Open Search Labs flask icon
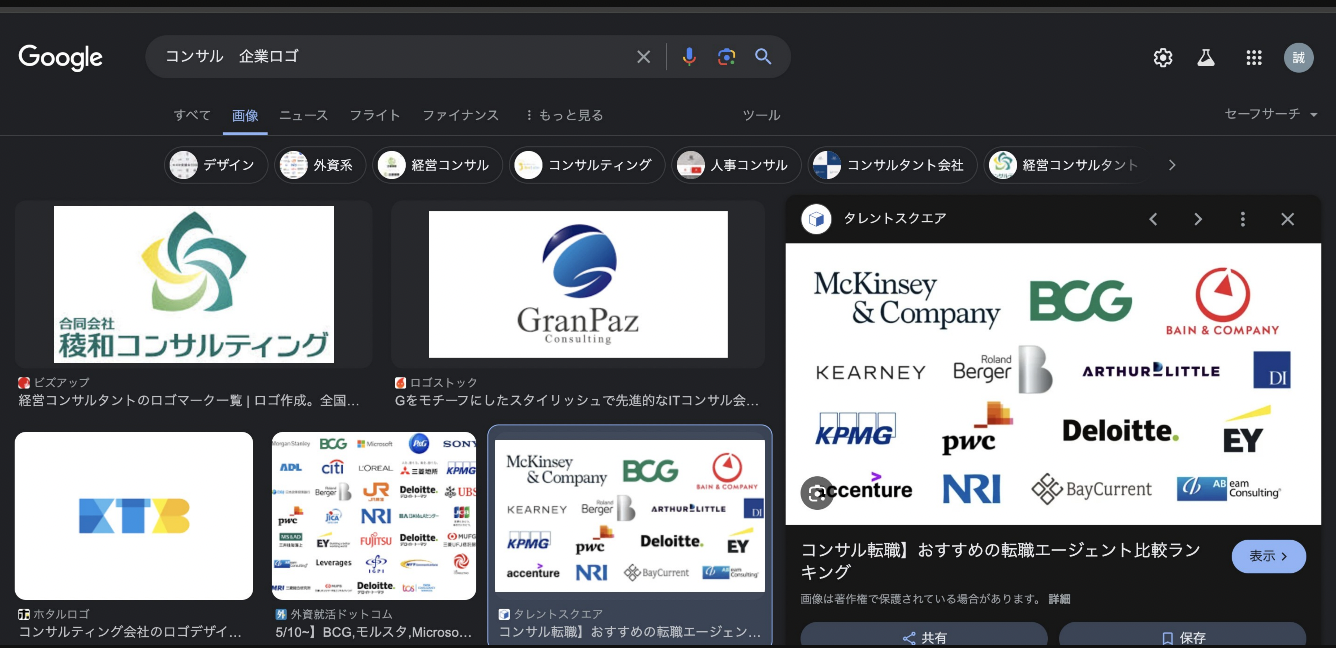This screenshot has height=648, width=1336. click(1206, 58)
